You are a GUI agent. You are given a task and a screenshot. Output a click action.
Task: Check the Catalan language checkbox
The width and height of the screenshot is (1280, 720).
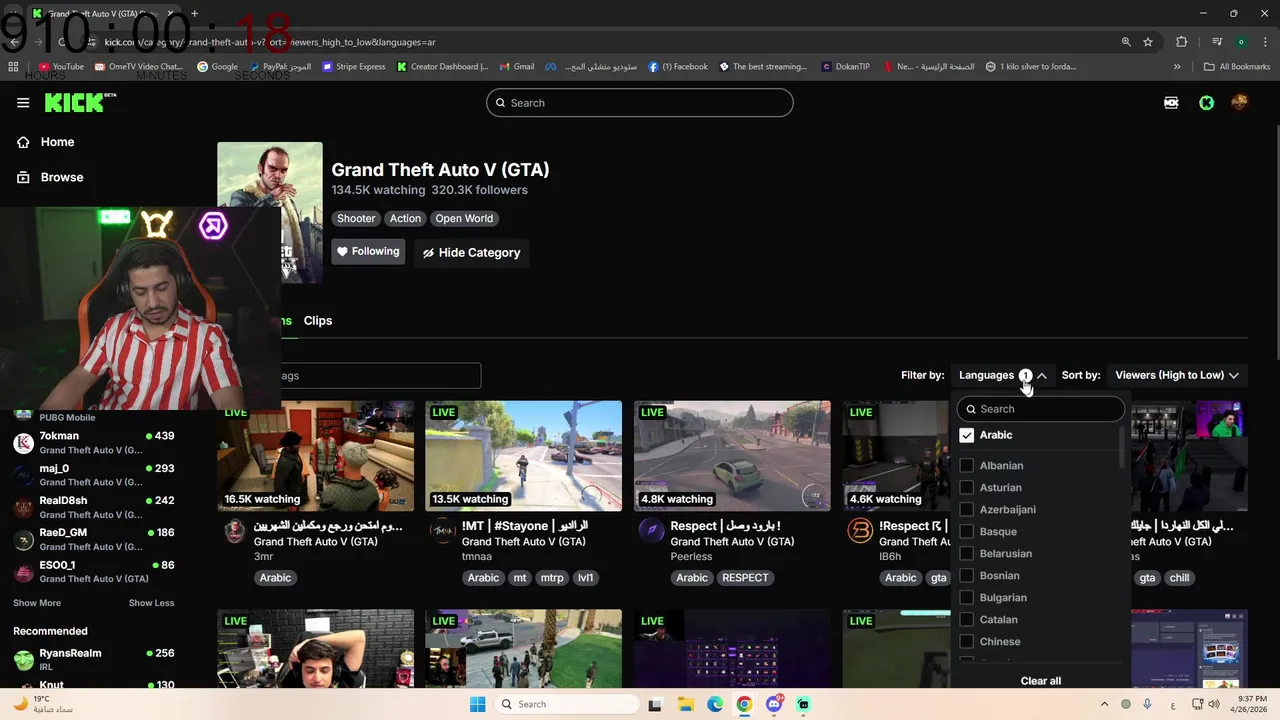(x=966, y=619)
